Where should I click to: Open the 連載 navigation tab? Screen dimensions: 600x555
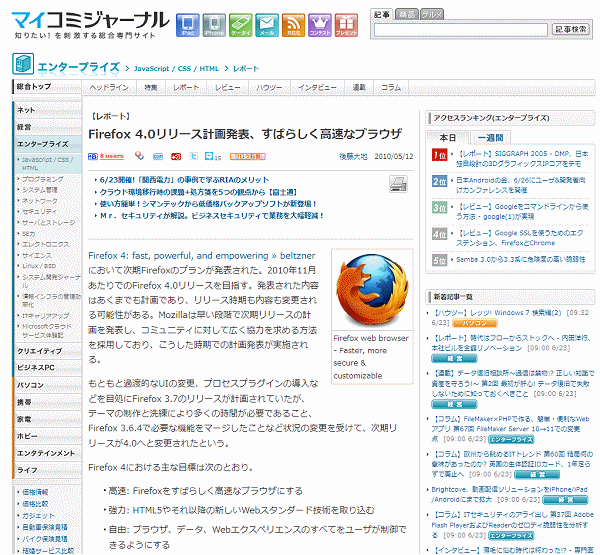point(359,88)
